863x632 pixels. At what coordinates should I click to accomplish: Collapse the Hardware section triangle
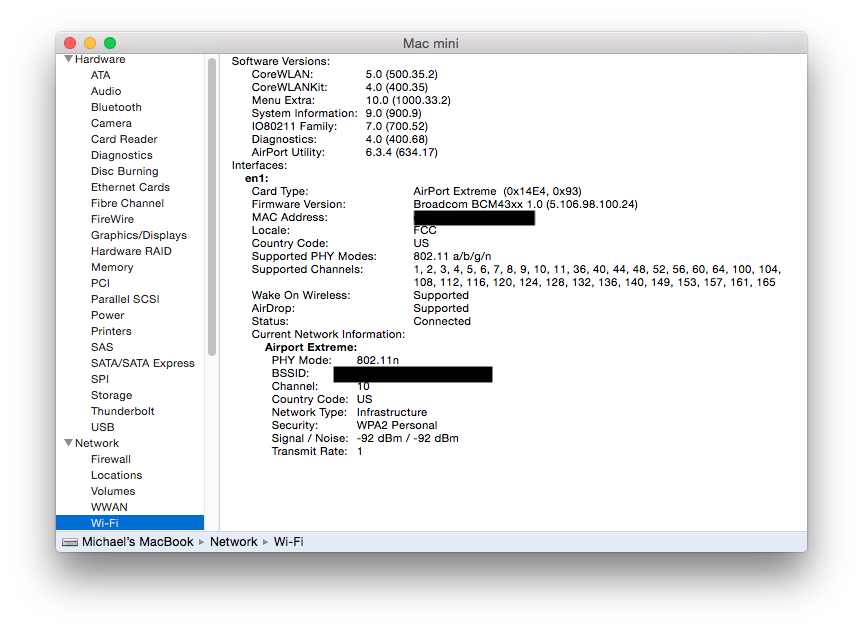pyautogui.click(x=68, y=59)
